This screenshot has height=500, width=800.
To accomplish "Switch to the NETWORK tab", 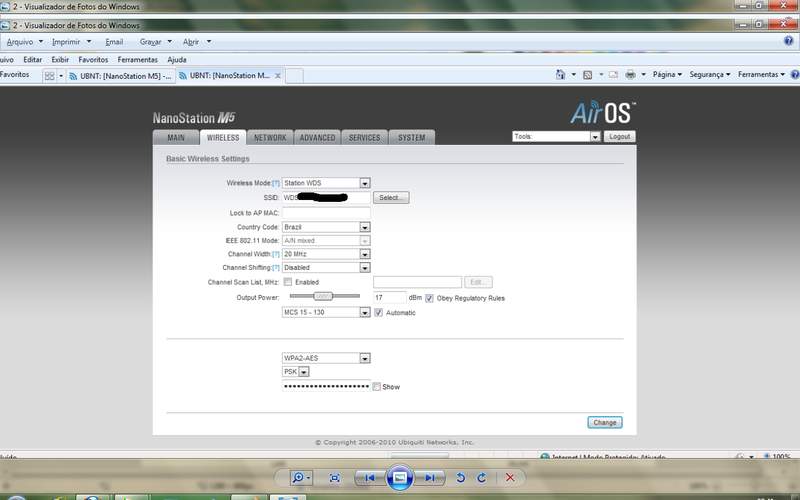I will 270,138.
